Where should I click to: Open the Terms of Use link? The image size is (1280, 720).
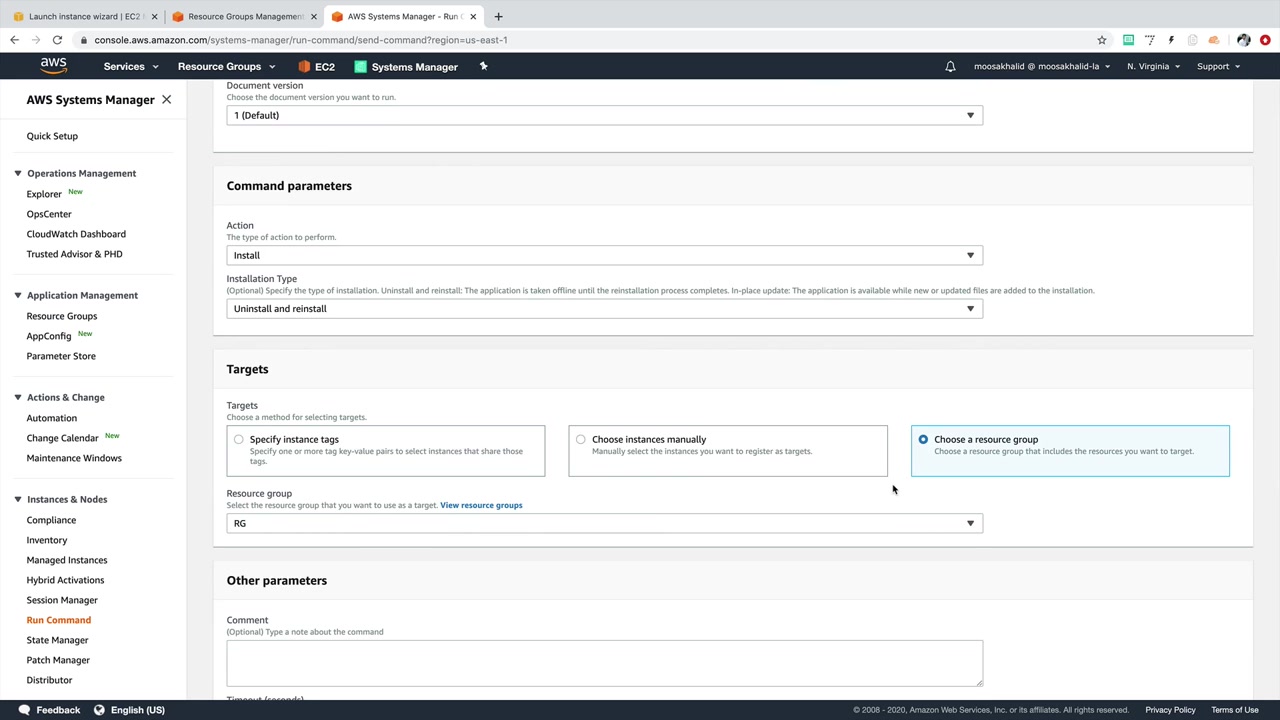coord(1235,710)
